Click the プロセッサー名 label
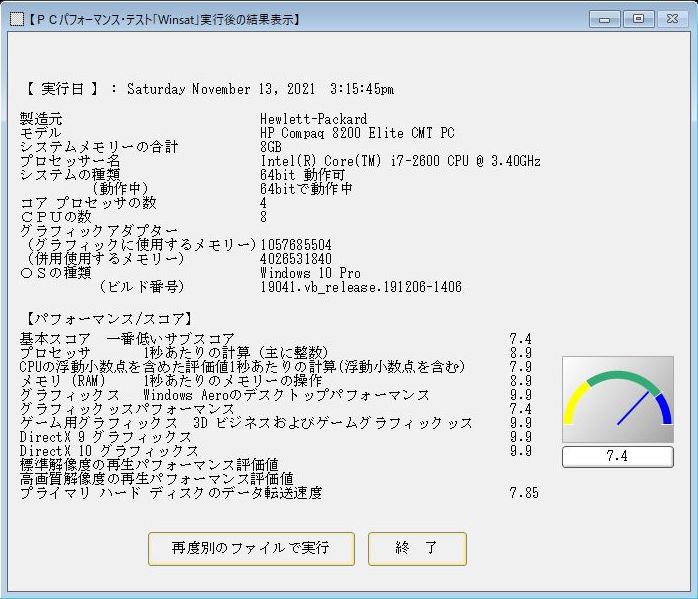This screenshot has height=599, width=698. [x=70, y=161]
